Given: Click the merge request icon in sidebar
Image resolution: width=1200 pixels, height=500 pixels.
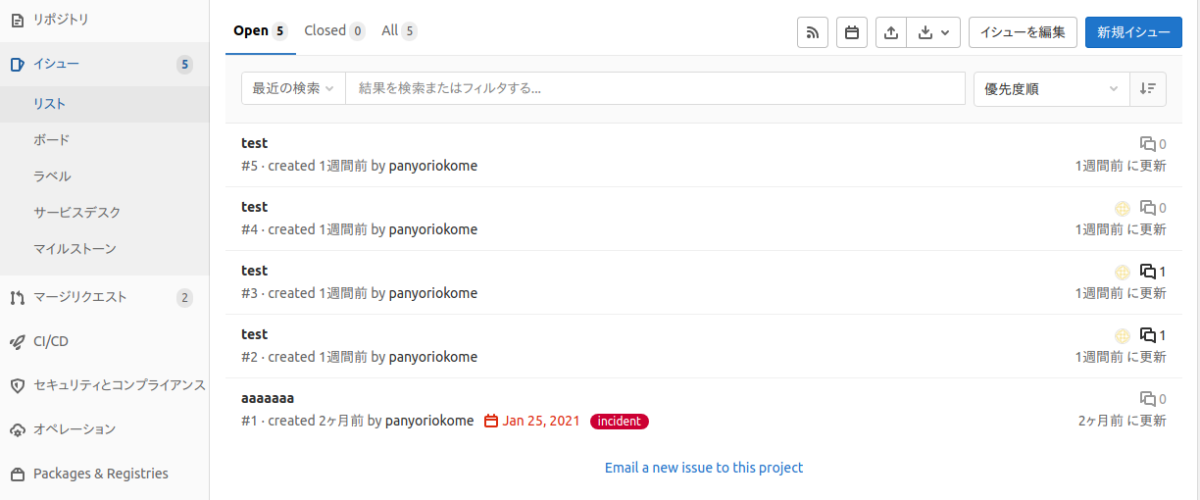Looking at the screenshot, I should pos(16,297).
